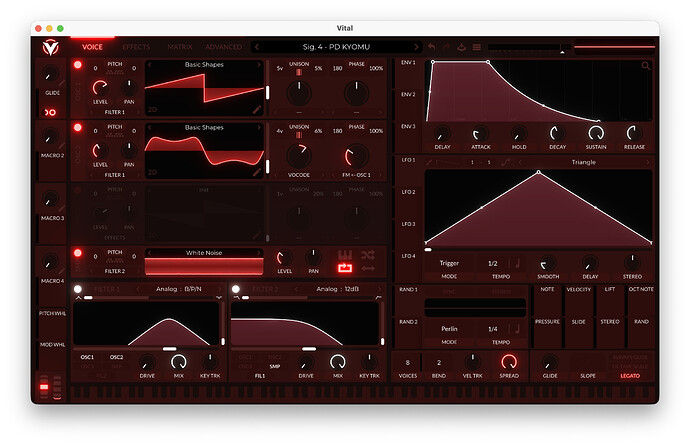Next LFO shape arrow beside Triangle
This screenshot has height=444, width=690.
click(647, 162)
